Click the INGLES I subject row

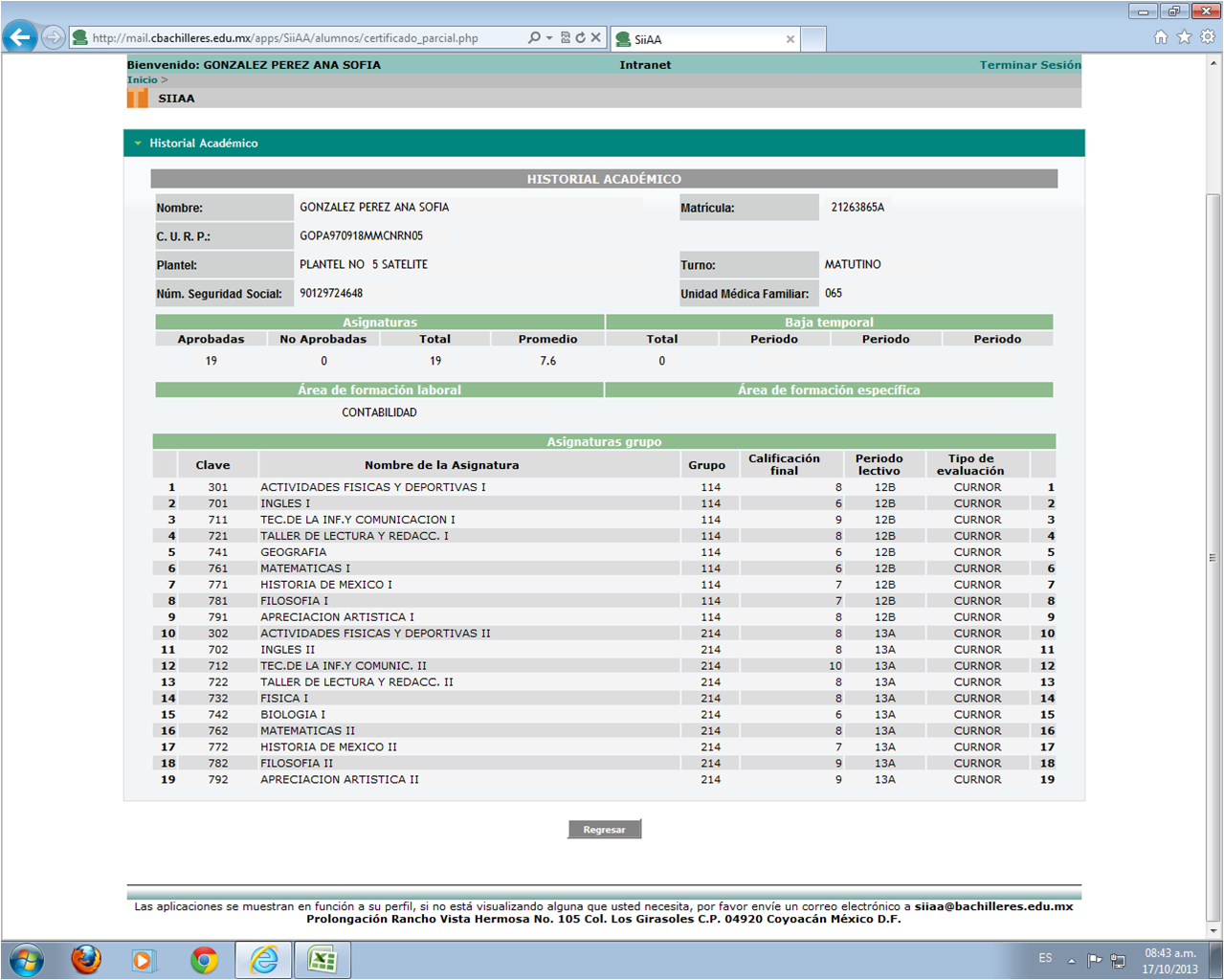click(x=605, y=503)
